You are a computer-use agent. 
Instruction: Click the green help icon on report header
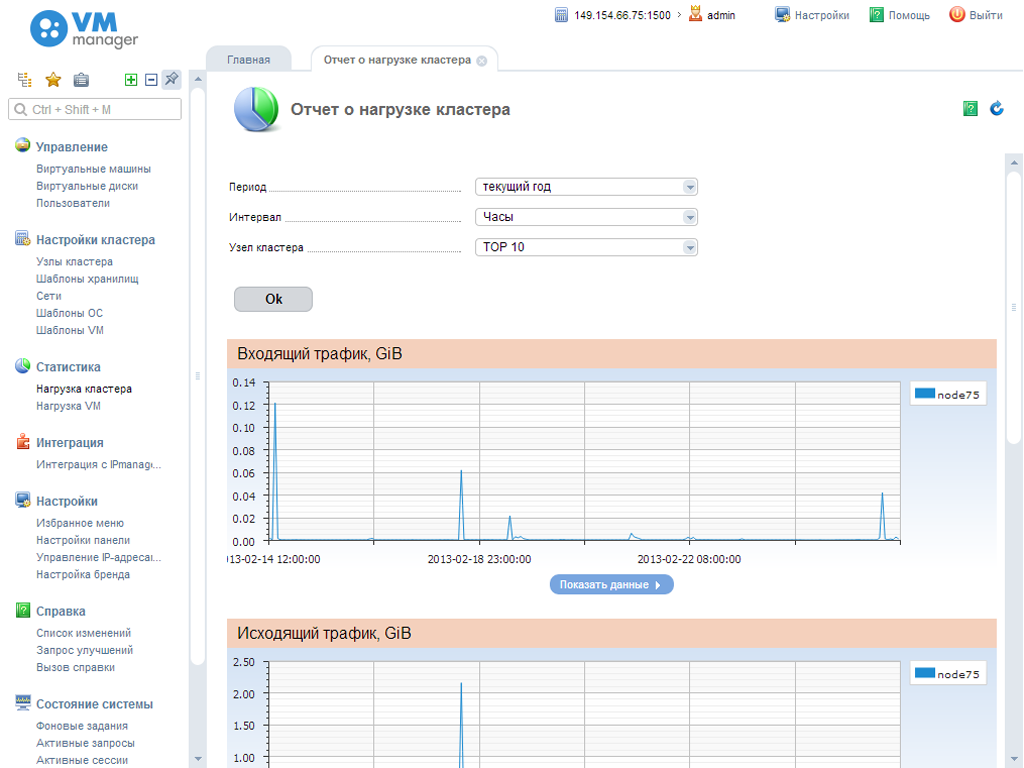(x=970, y=109)
